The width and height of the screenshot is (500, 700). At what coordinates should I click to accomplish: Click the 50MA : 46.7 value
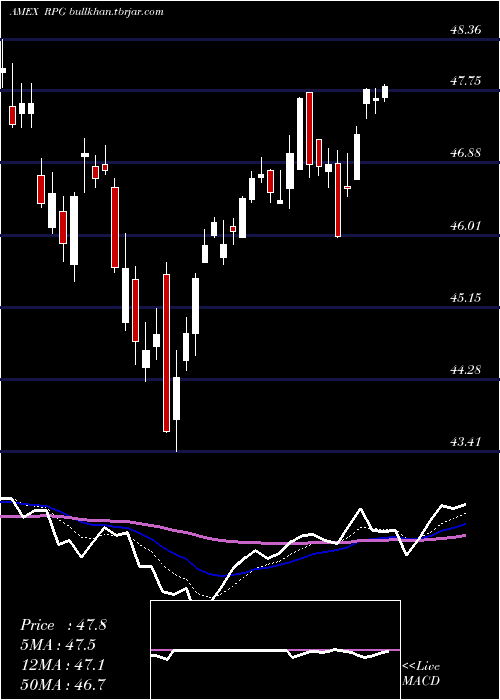click(63, 685)
